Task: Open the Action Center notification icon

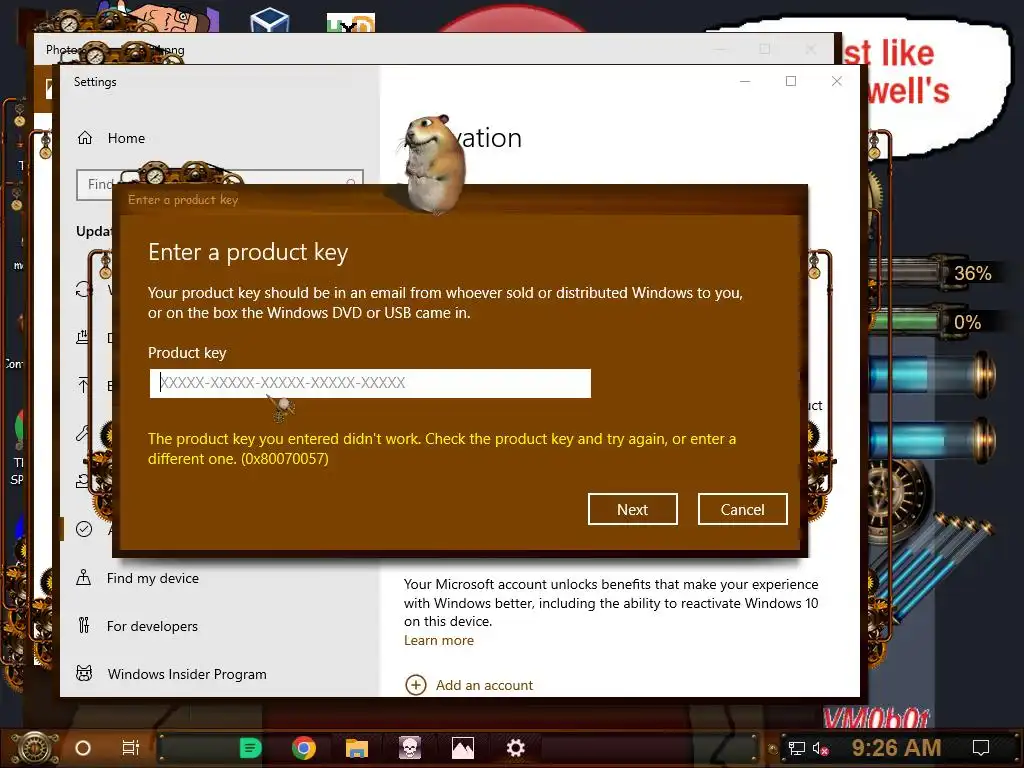Action: [981, 748]
